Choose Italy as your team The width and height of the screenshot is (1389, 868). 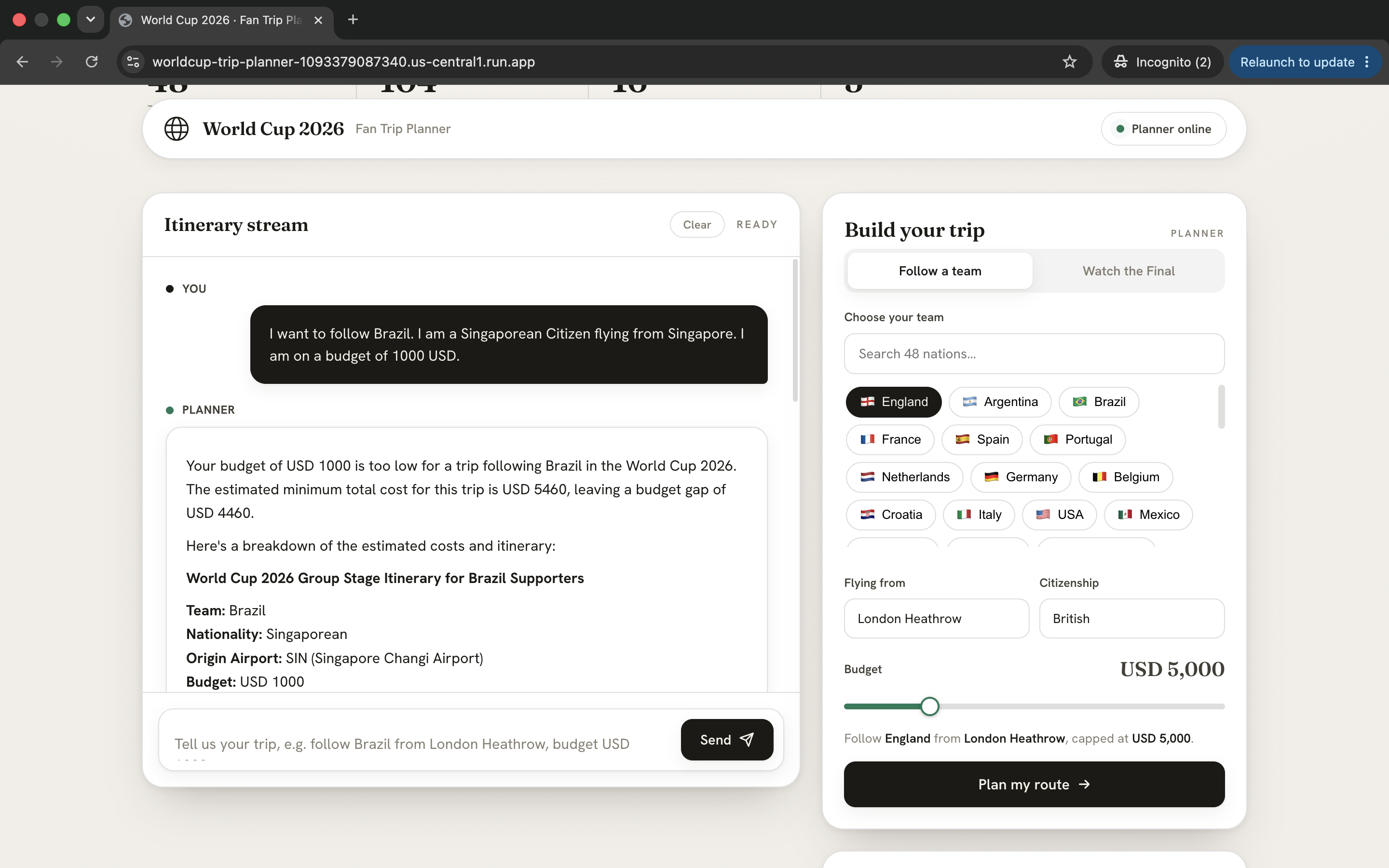coord(979,515)
